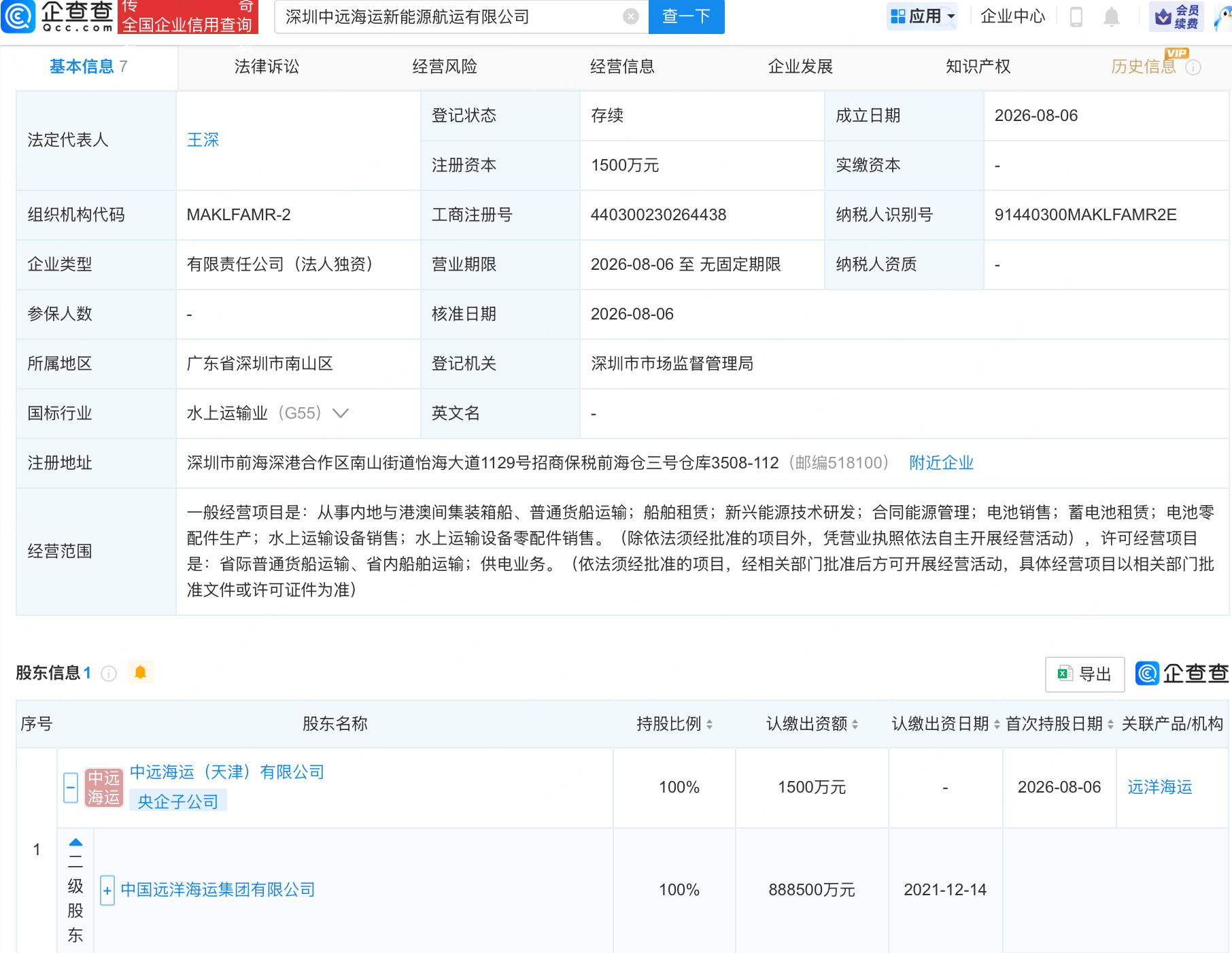This screenshot has width=1232, height=953.
Task: Click the 远洋海运 related organization link
Action: click(x=1160, y=787)
